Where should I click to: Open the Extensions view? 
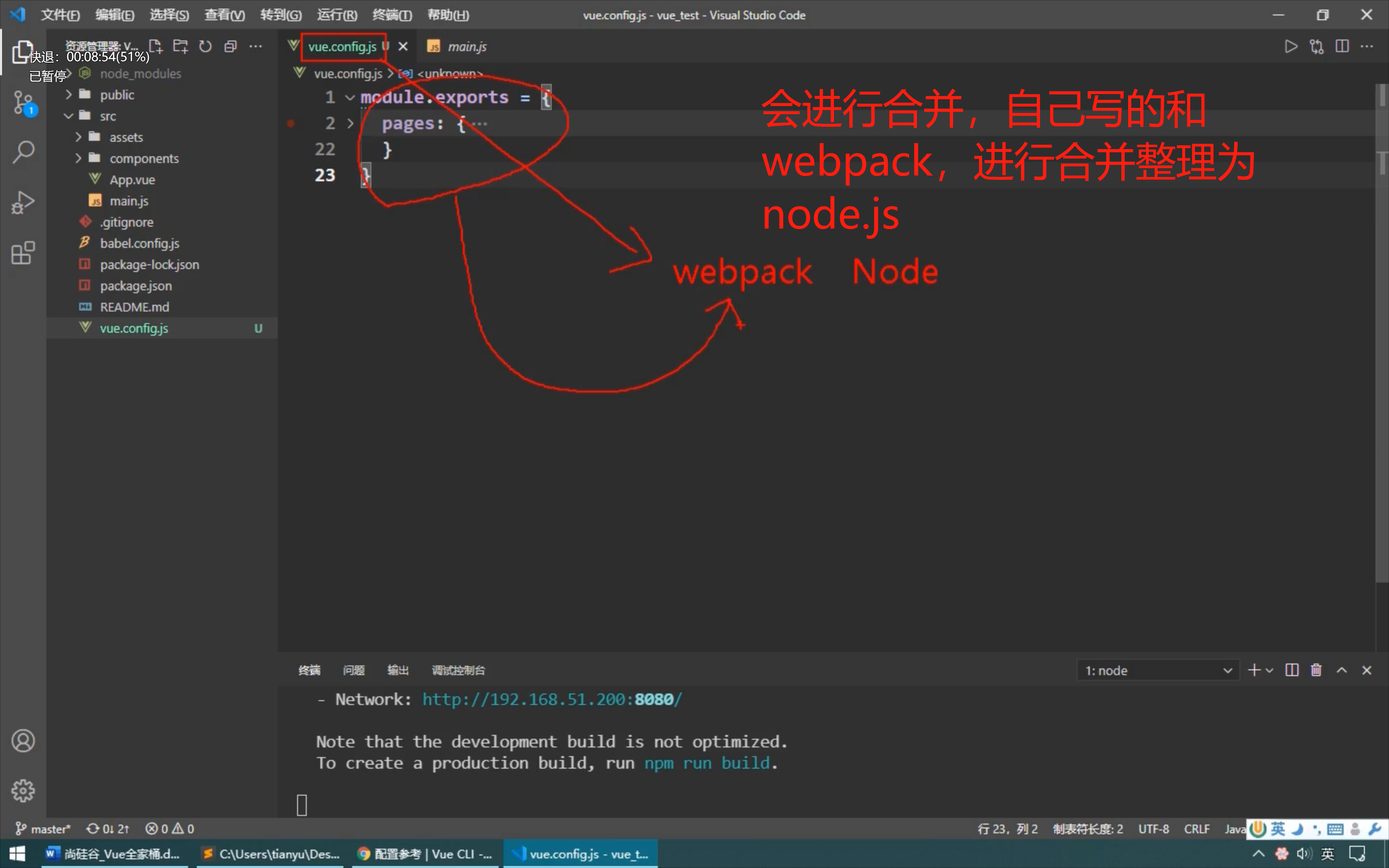point(23,253)
